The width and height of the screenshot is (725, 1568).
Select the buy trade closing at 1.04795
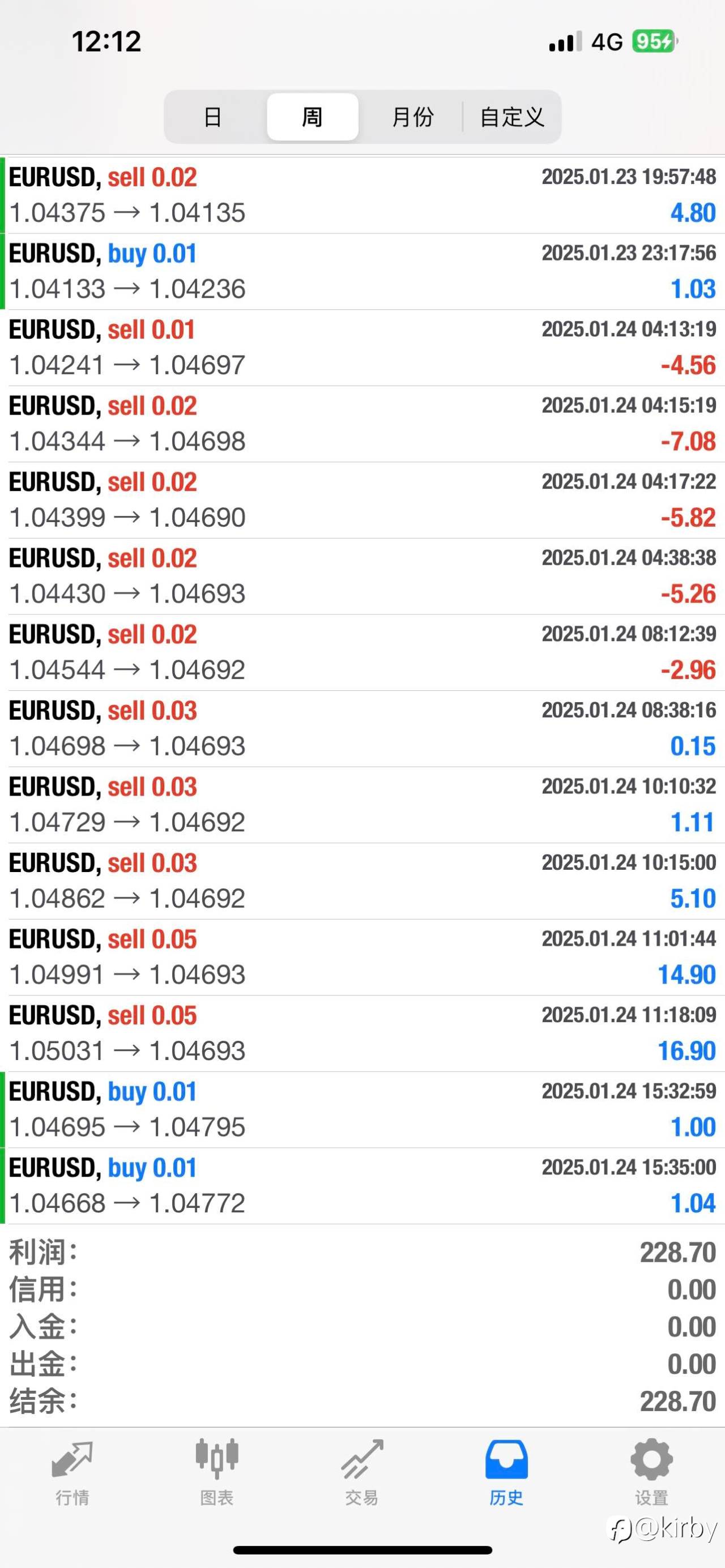point(362,1110)
